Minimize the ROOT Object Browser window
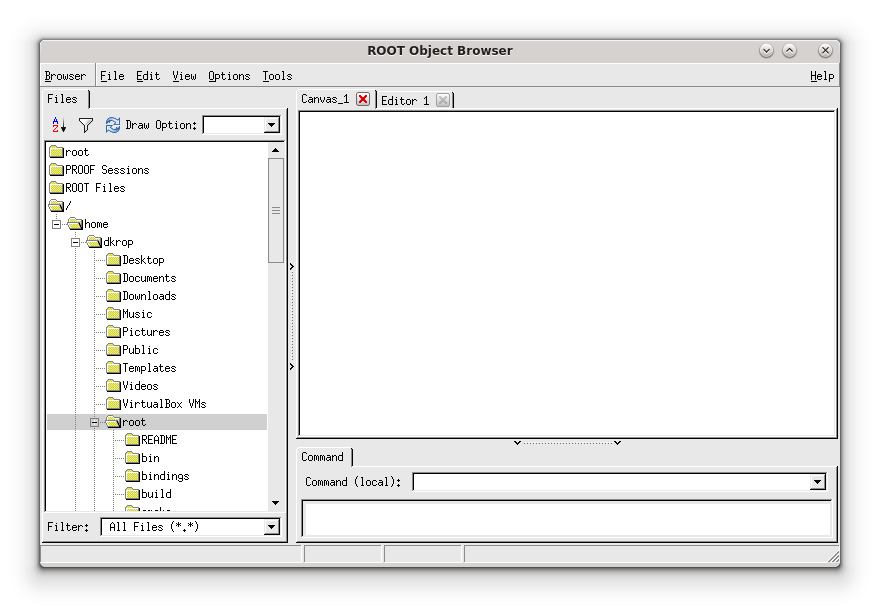The width and height of the screenshot is (880, 607). [766, 50]
